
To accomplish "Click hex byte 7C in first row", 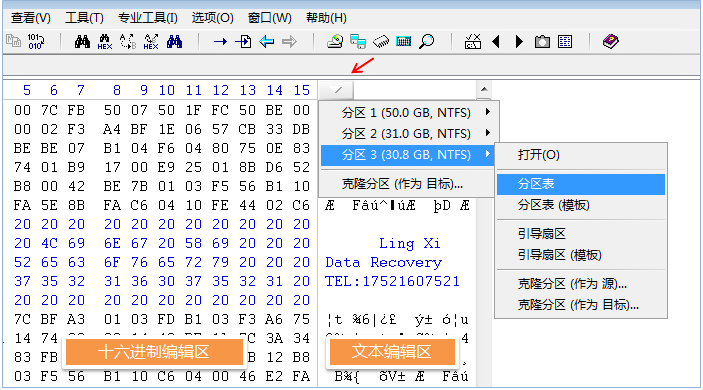I will tap(49, 110).
